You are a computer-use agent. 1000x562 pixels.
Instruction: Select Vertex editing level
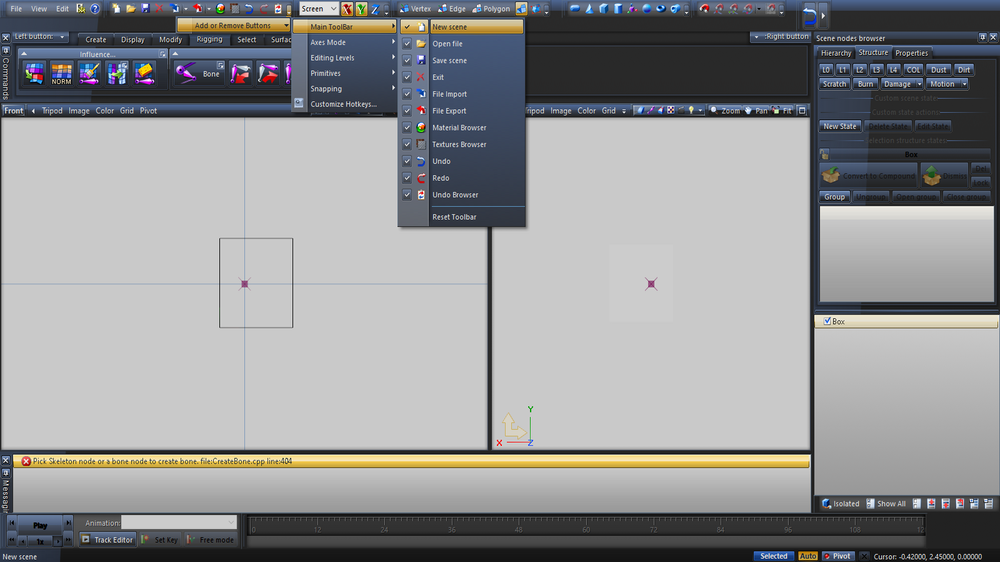(415, 8)
